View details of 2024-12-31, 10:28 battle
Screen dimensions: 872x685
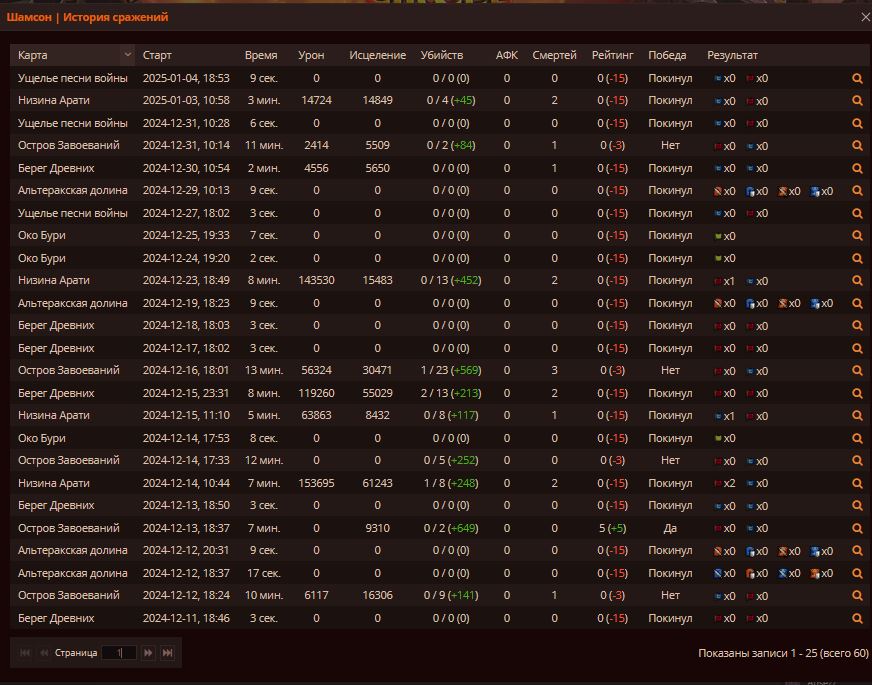click(x=857, y=123)
